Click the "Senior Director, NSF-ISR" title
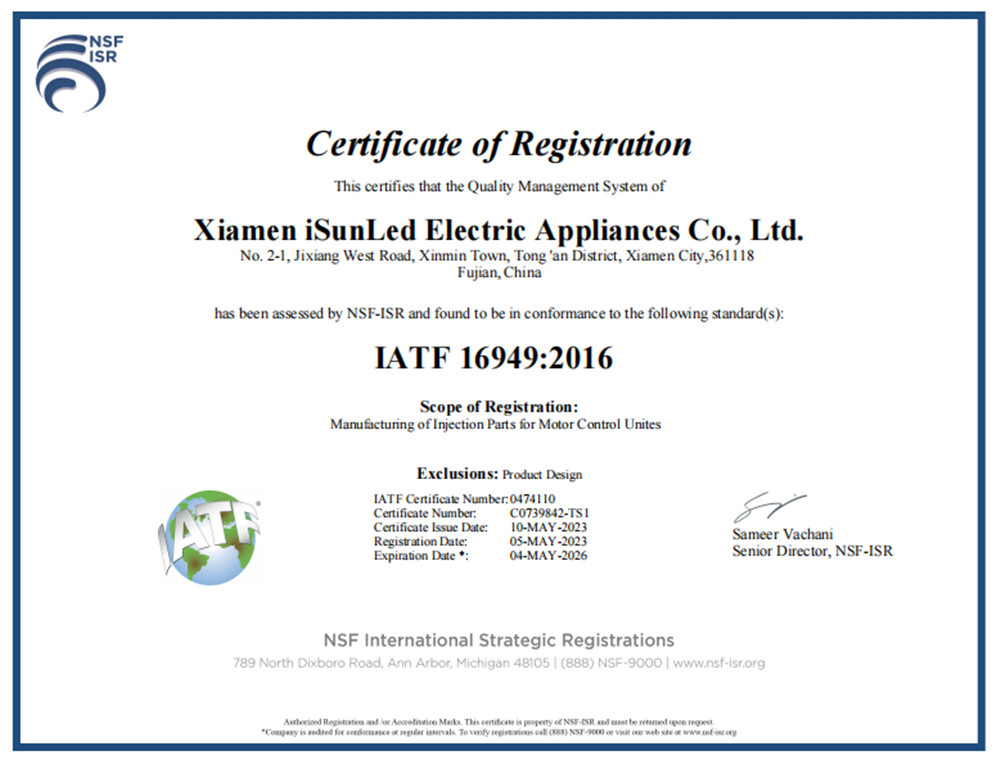Image resolution: width=1000 pixels, height=764 pixels. click(x=812, y=551)
